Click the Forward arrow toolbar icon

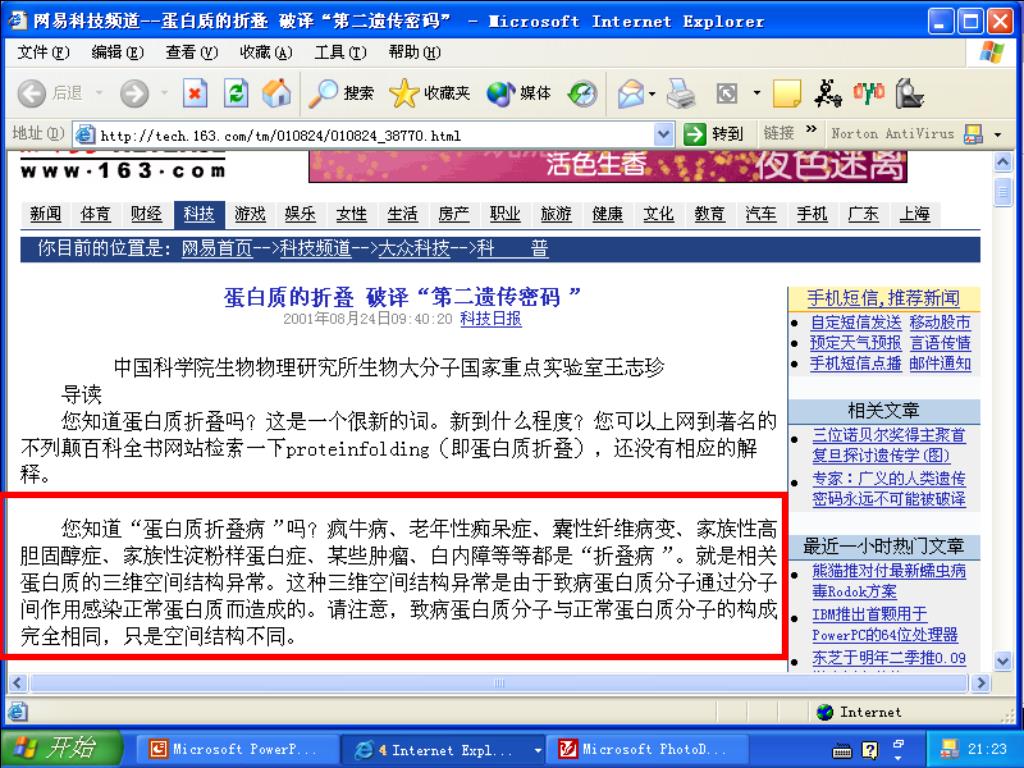point(134,94)
